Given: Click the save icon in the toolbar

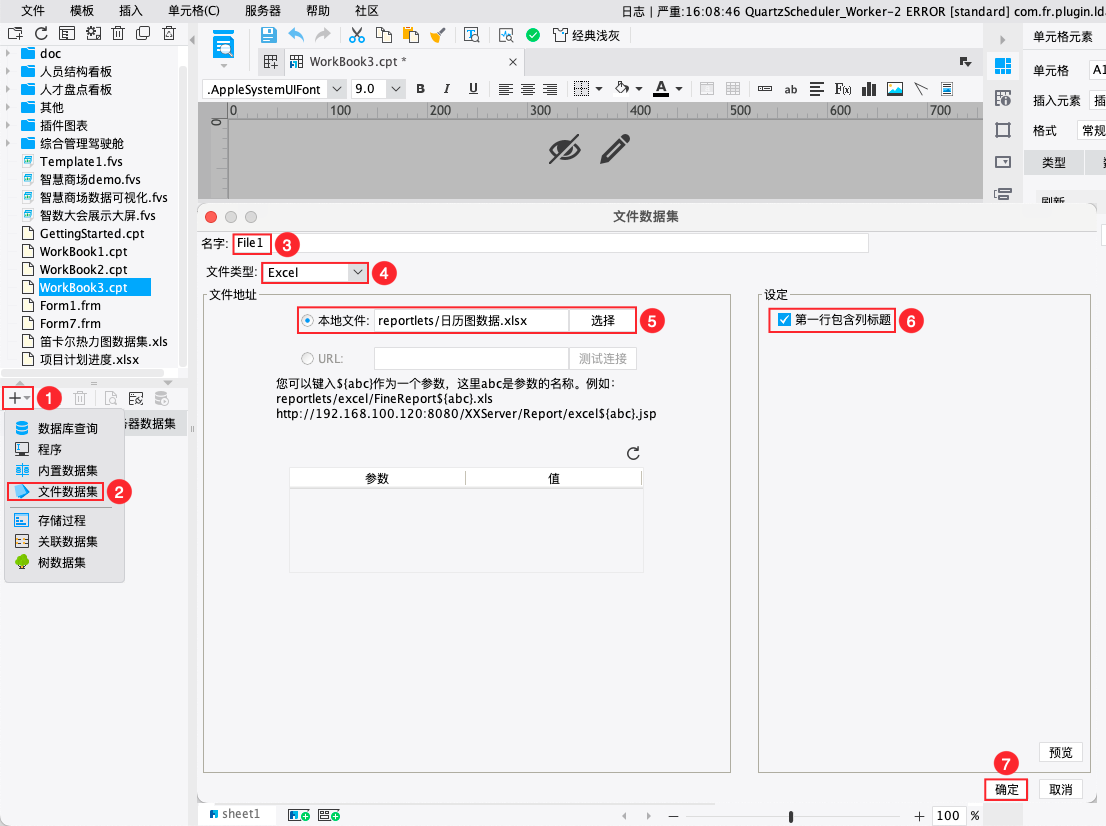Looking at the screenshot, I should (269, 35).
